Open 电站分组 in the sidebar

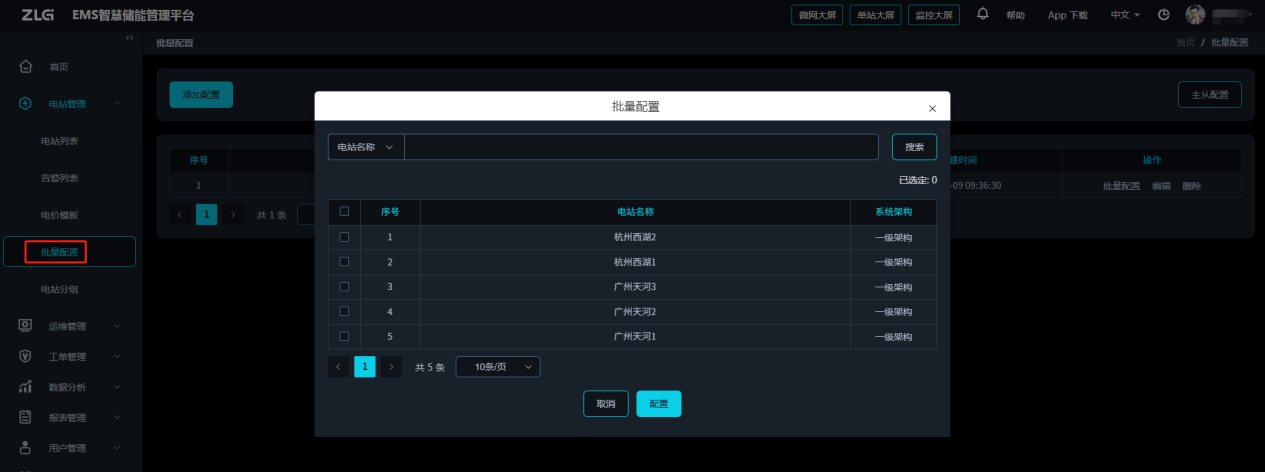pyautogui.click(x=59, y=289)
